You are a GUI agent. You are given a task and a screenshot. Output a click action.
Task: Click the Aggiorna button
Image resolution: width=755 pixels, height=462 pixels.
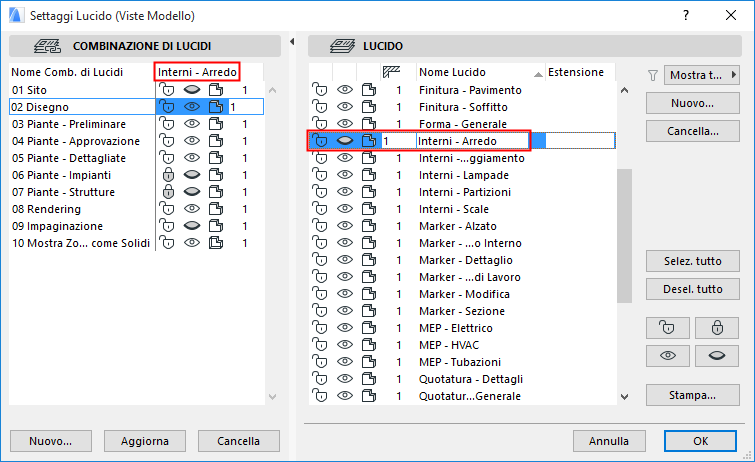pyautogui.click(x=144, y=441)
